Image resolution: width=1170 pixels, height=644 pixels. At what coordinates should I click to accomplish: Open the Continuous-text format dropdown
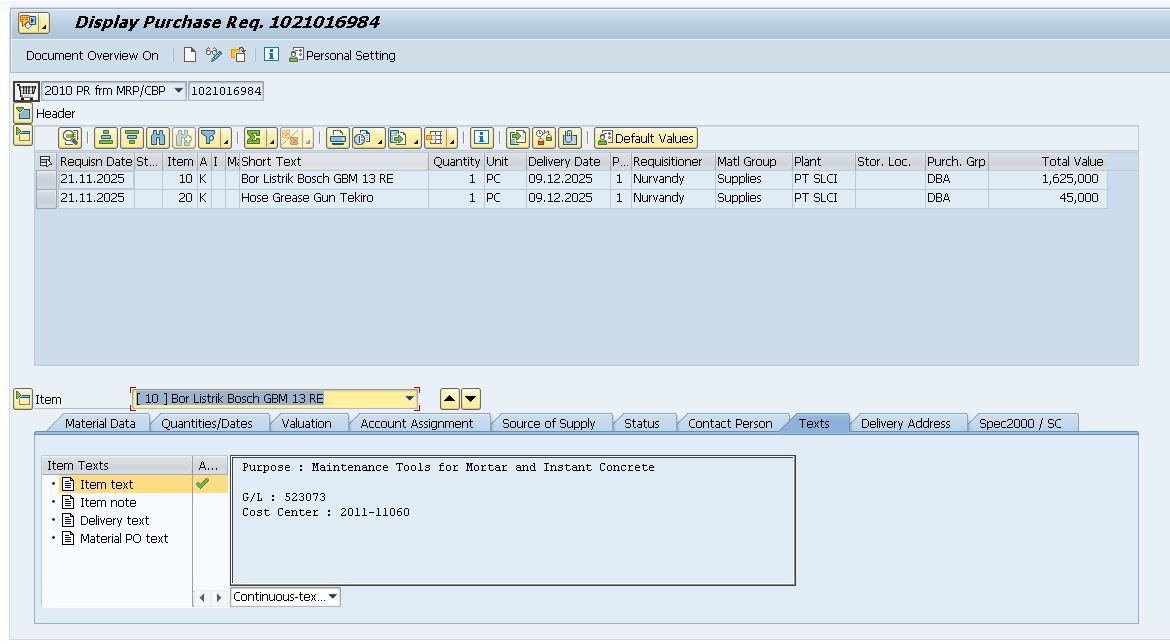(333, 597)
